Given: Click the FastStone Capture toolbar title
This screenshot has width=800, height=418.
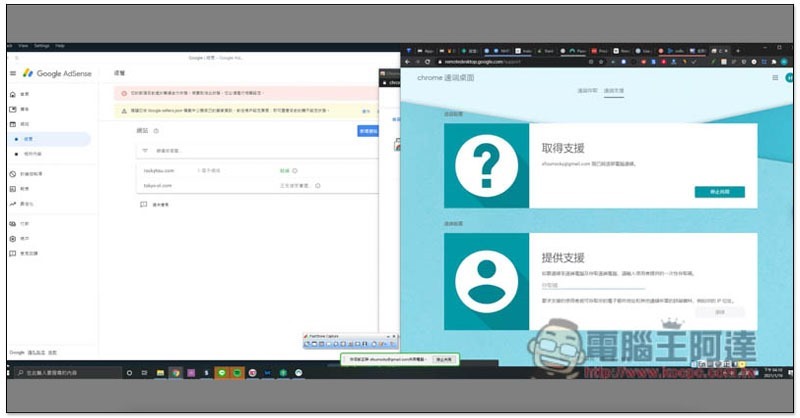Looking at the screenshot, I should 324,336.
